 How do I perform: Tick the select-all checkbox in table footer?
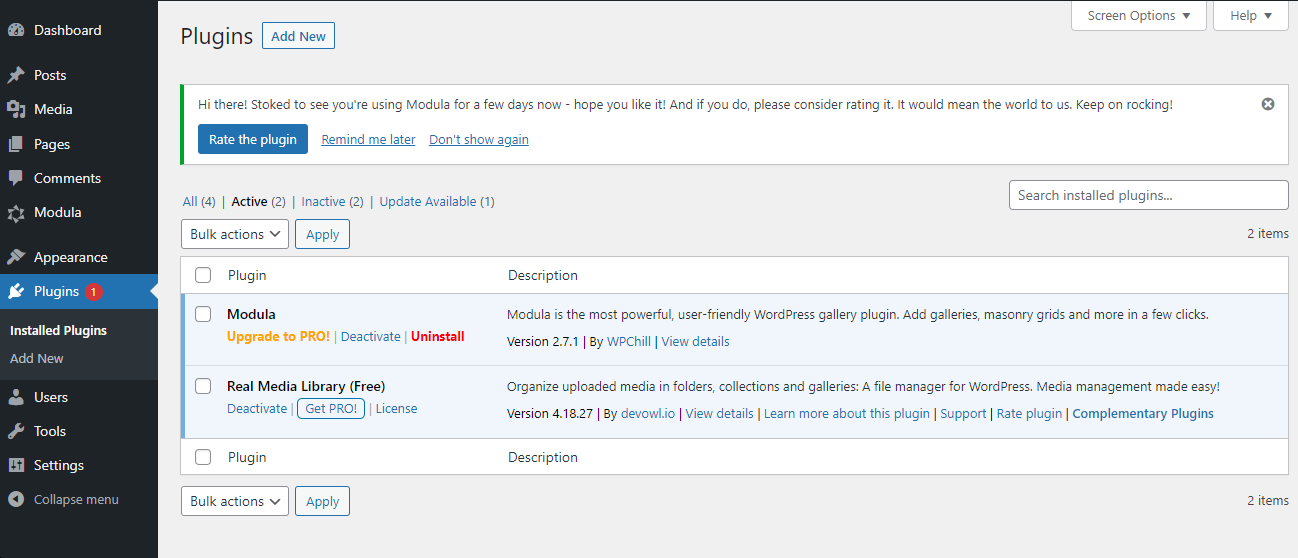pyautogui.click(x=203, y=457)
